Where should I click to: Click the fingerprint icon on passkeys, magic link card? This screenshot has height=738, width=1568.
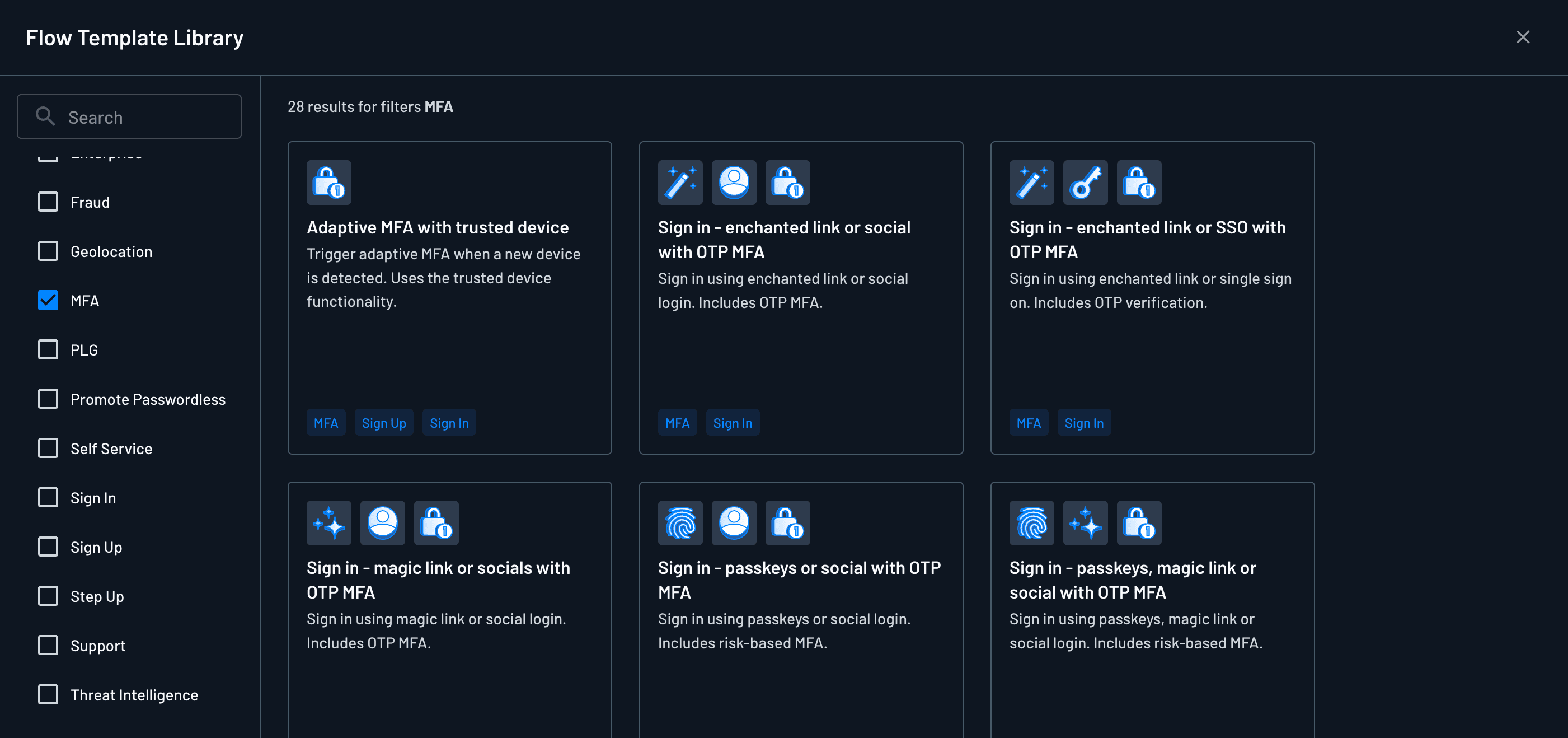(x=1031, y=522)
